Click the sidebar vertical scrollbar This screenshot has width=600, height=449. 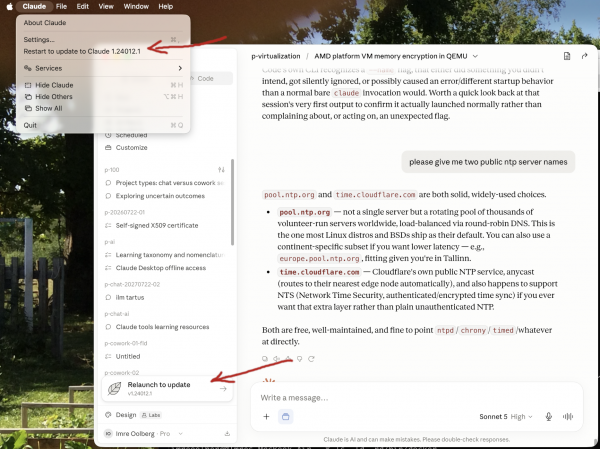232,202
